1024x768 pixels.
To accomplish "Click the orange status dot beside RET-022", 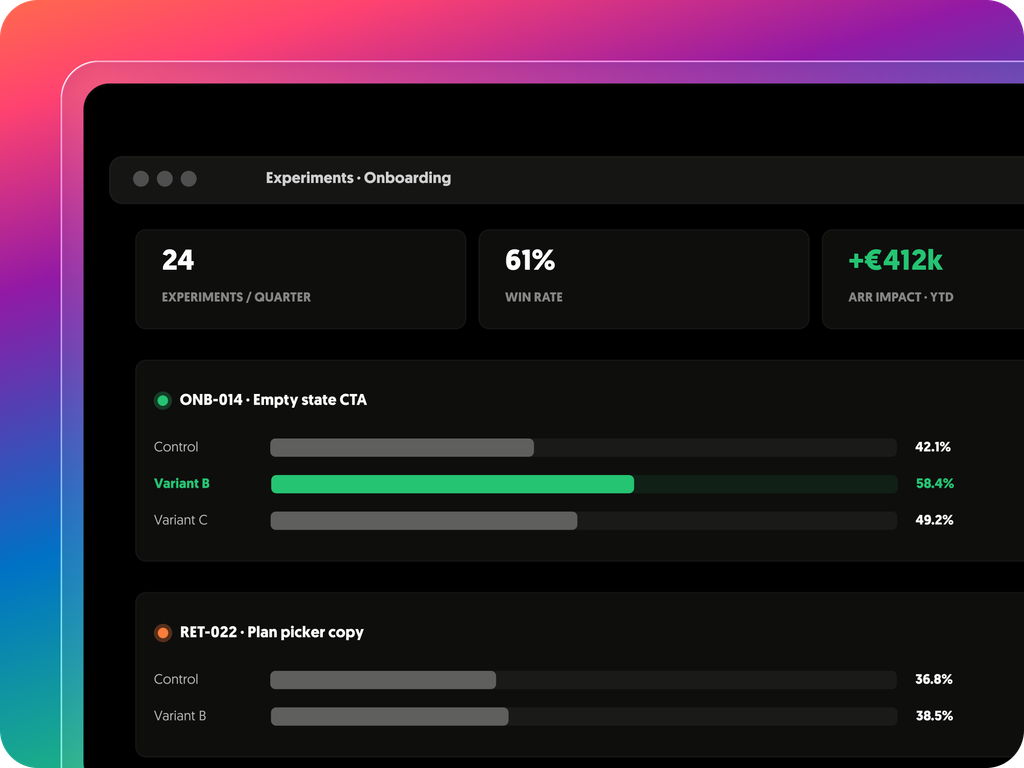I will (163, 633).
